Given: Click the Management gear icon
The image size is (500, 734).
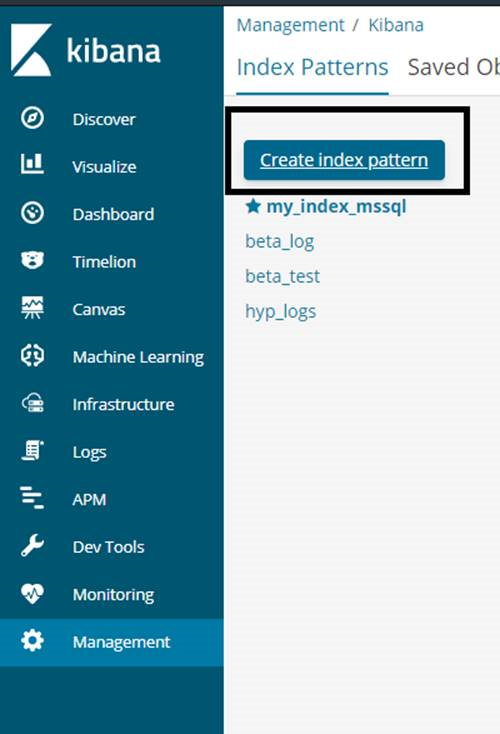Looking at the screenshot, I should click(x=32, y=641).
